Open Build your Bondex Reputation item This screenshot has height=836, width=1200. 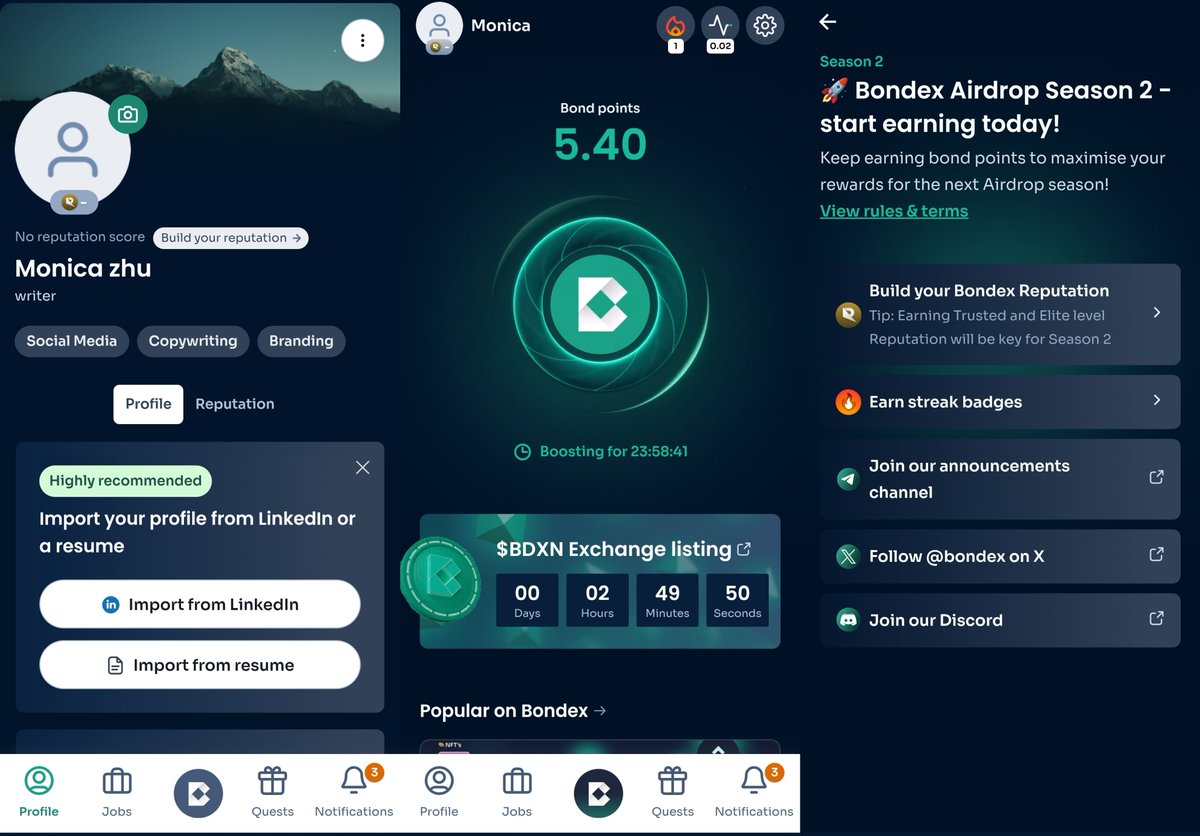point(1000,314)
